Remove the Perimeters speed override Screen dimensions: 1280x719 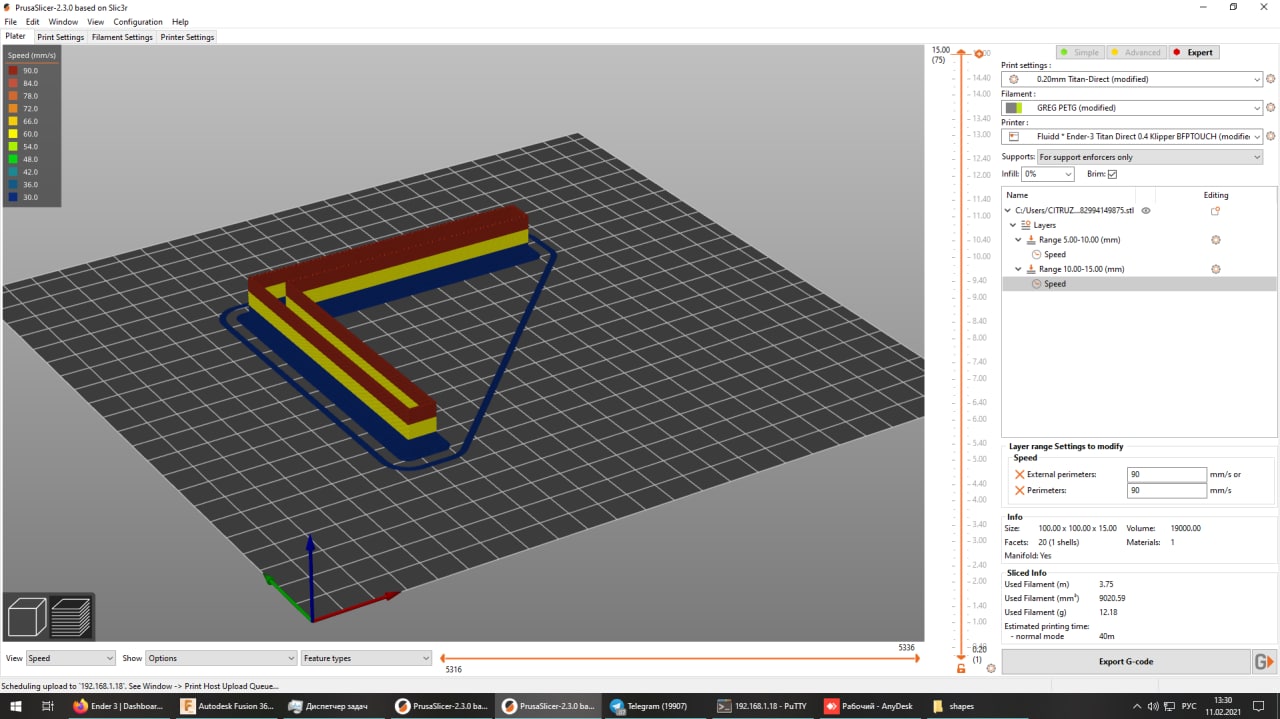click(x=1019, y=491)
